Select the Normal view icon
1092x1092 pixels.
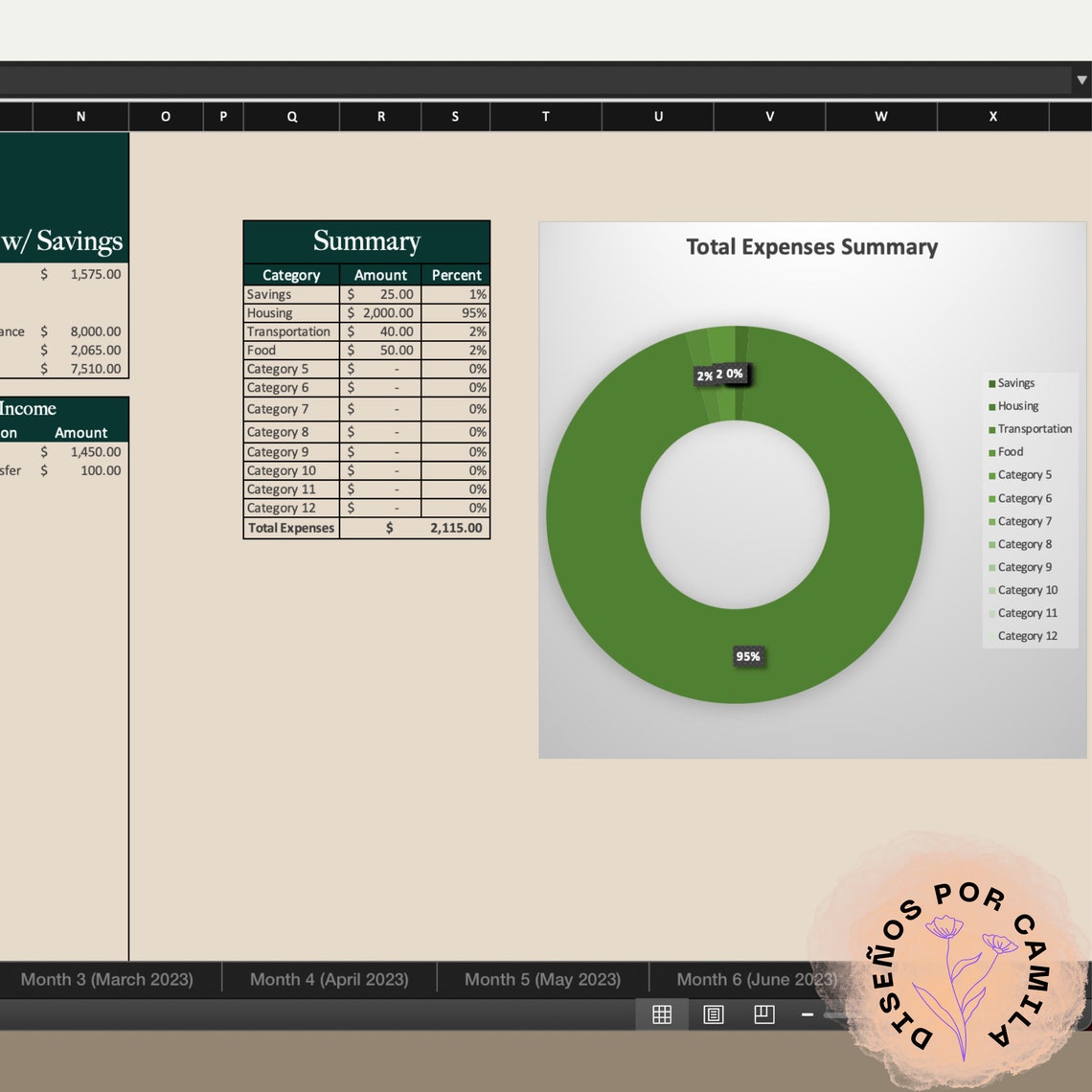tap(662, 1014)
